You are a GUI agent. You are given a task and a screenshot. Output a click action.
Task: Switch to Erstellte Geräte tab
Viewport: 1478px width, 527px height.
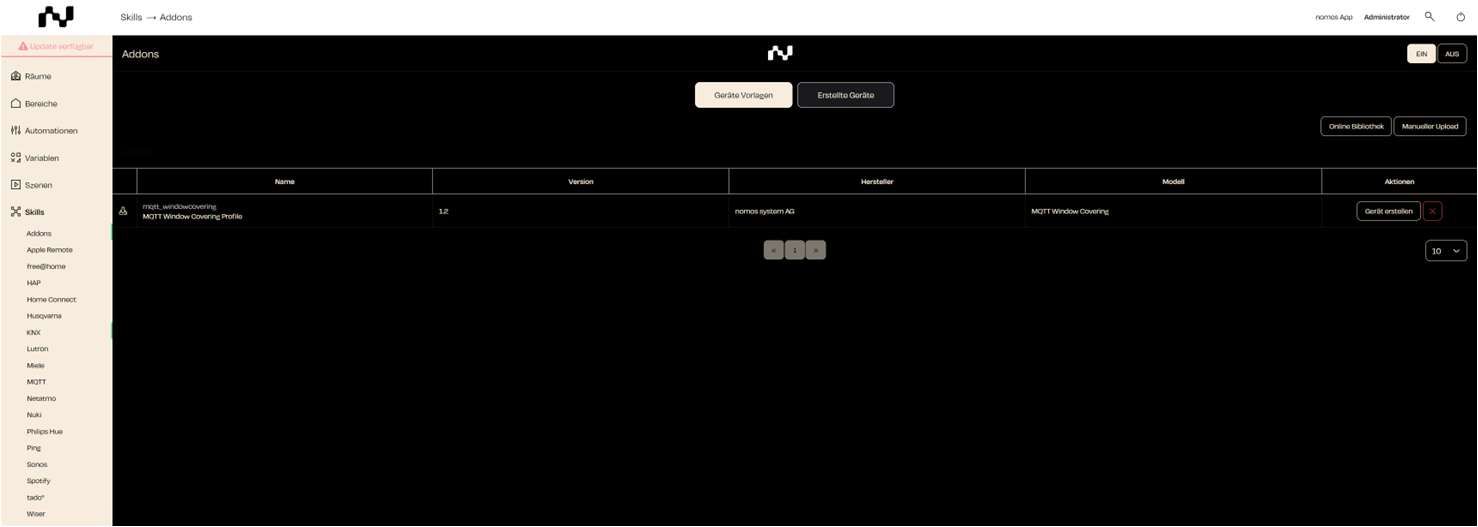click(x=845, y=95)
